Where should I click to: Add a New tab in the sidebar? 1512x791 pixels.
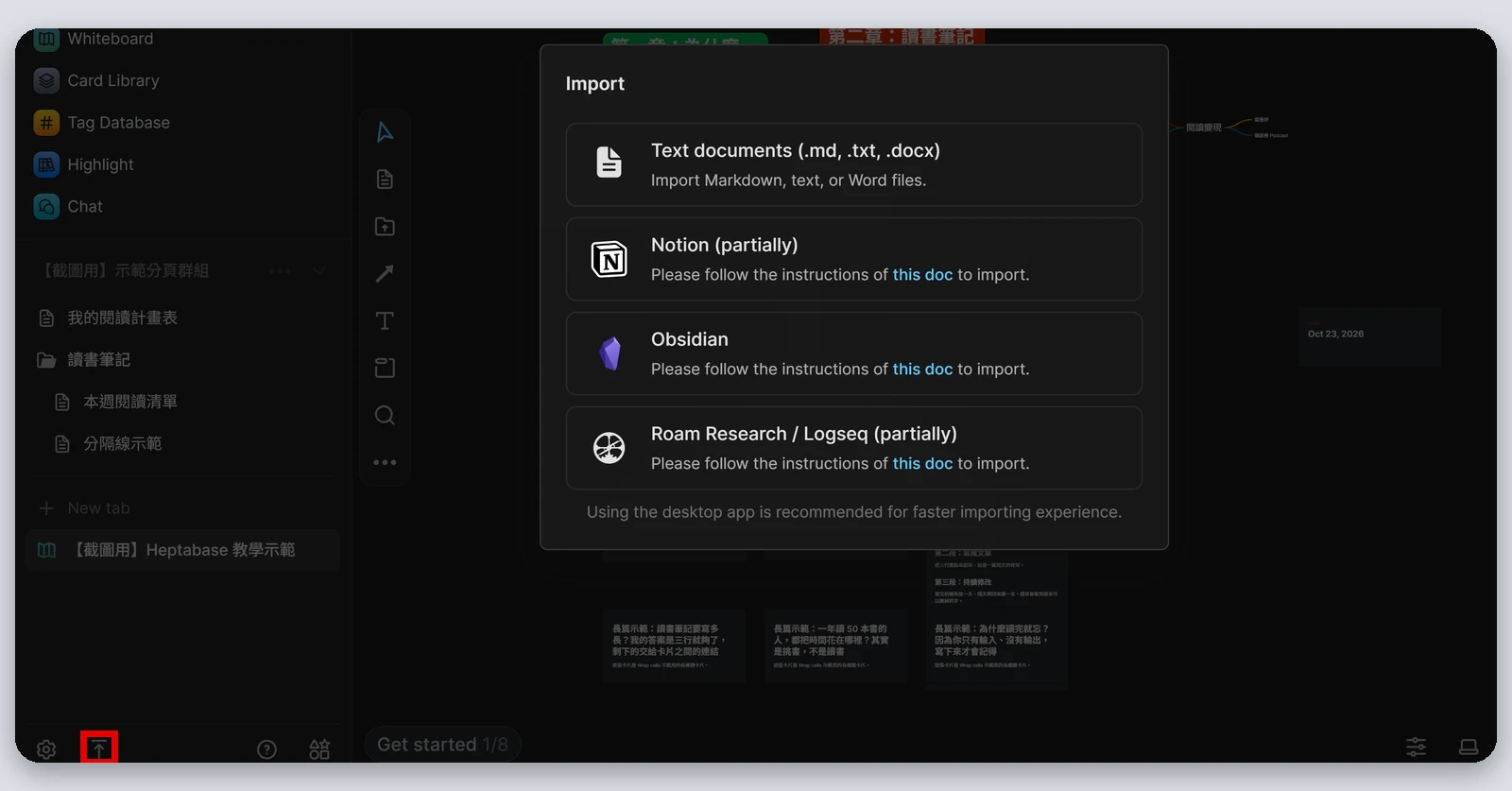(x=84, y=508)
